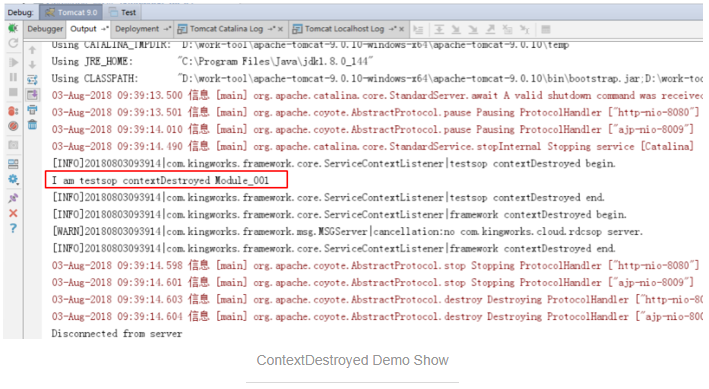This screenshot has width=709, height=389.
Task: Click the Step Into toolbar icon
Action: coord(456,29)
